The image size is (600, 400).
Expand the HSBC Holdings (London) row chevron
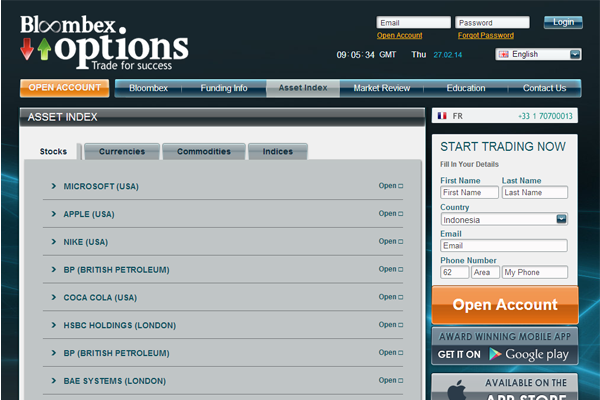pos(54,325)
